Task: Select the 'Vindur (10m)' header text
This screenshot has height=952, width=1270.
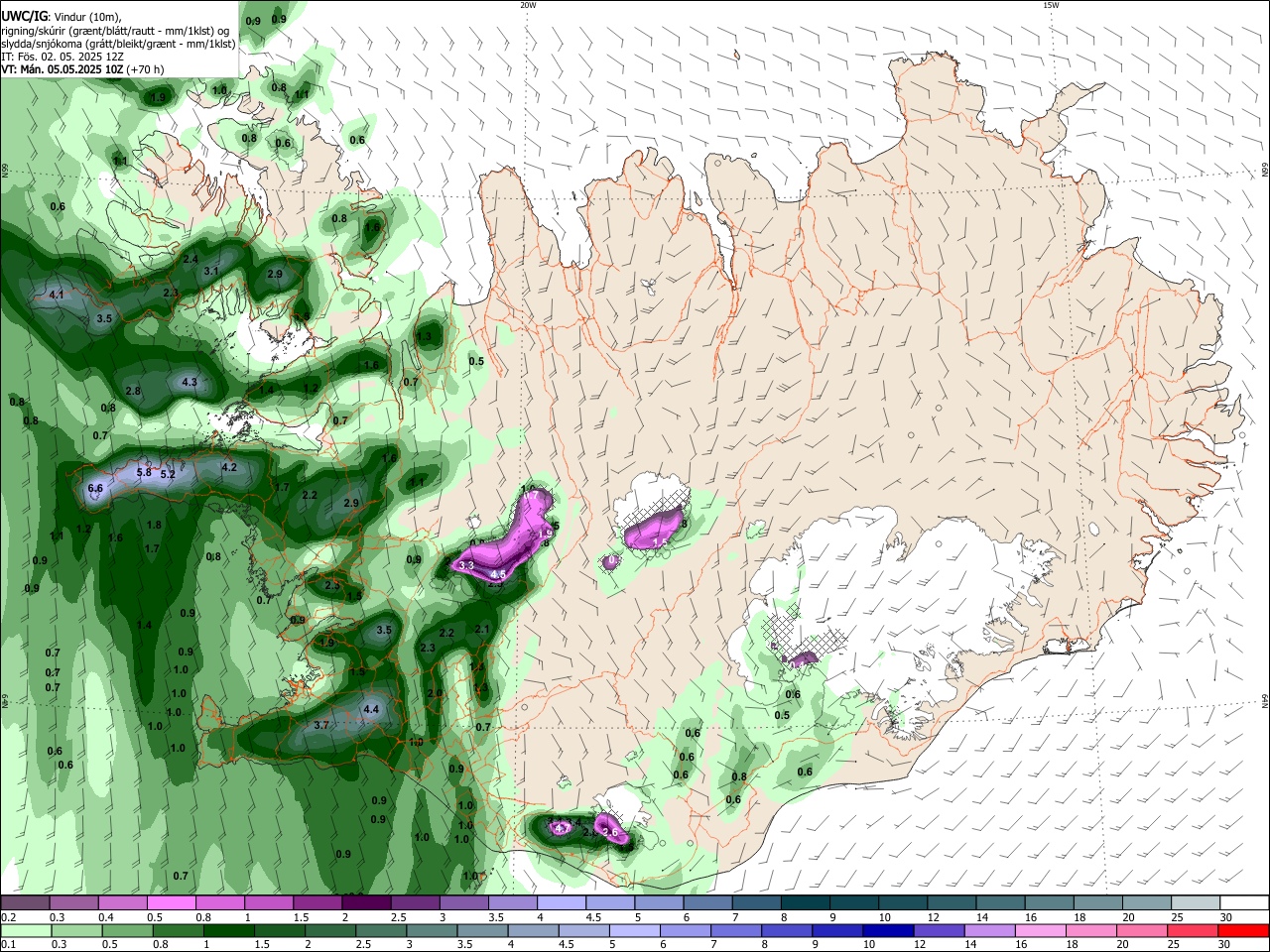Action: (86, 15)
